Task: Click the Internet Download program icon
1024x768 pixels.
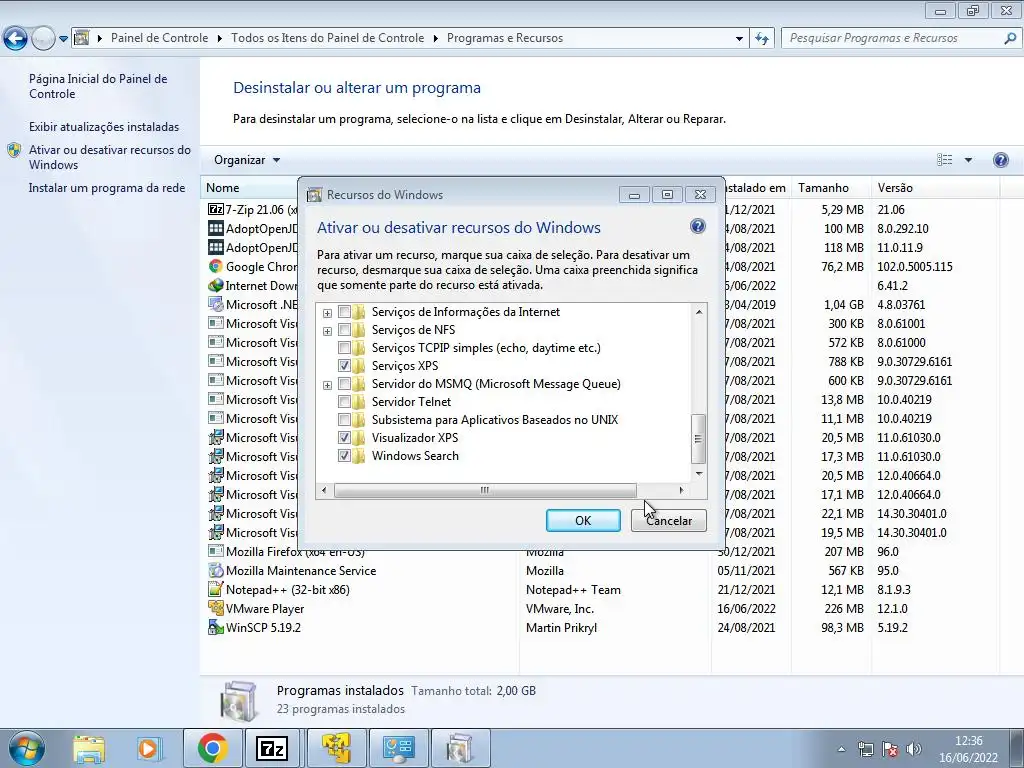Action: [x=216, y=285]
